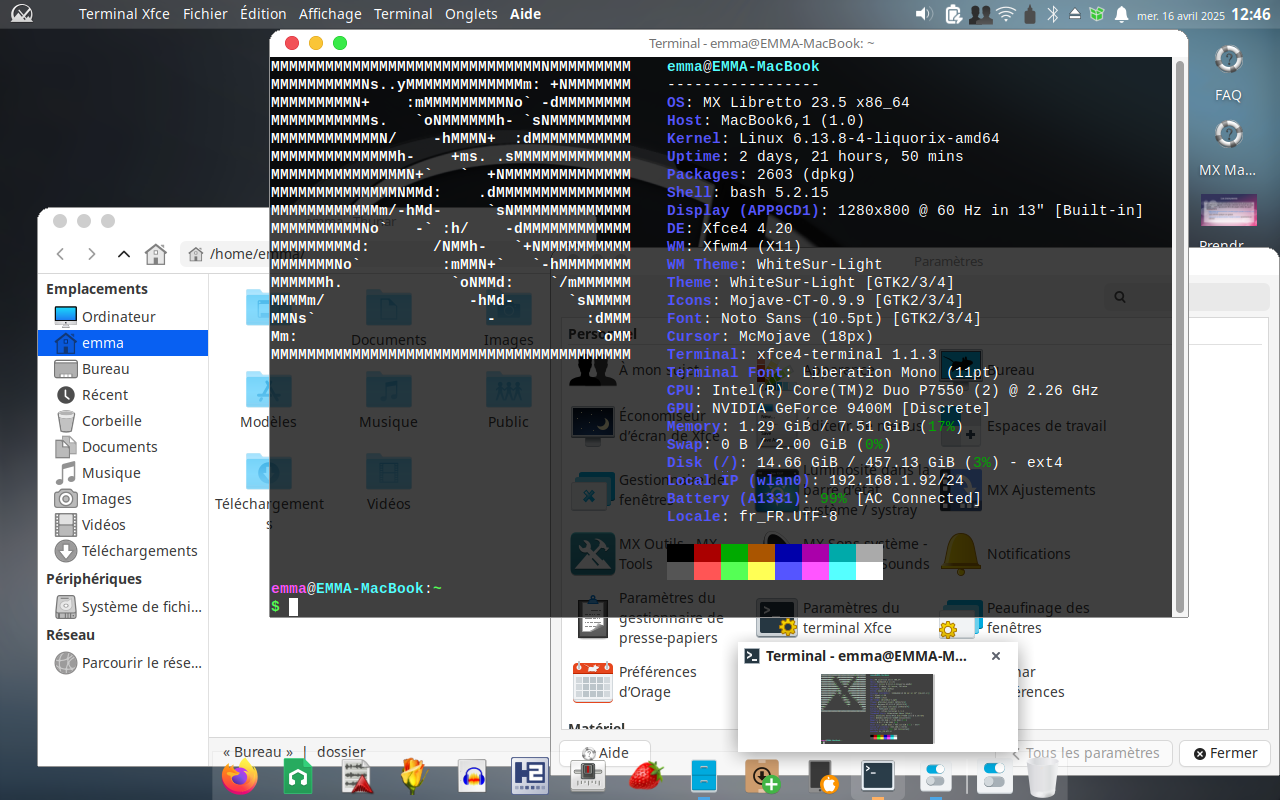1280x800 pixels.
Task: Click Fermer in the settings window
Action: click(1224, 753)
